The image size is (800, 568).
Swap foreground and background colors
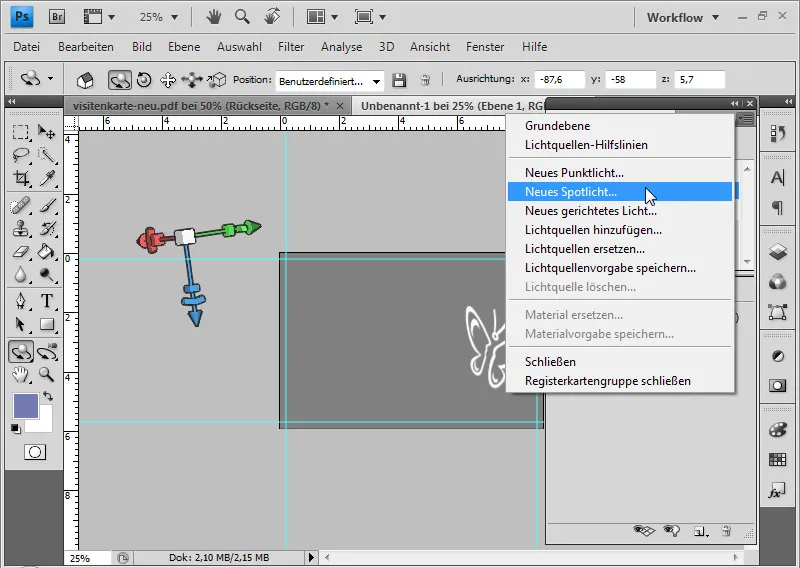click(48, 396)
